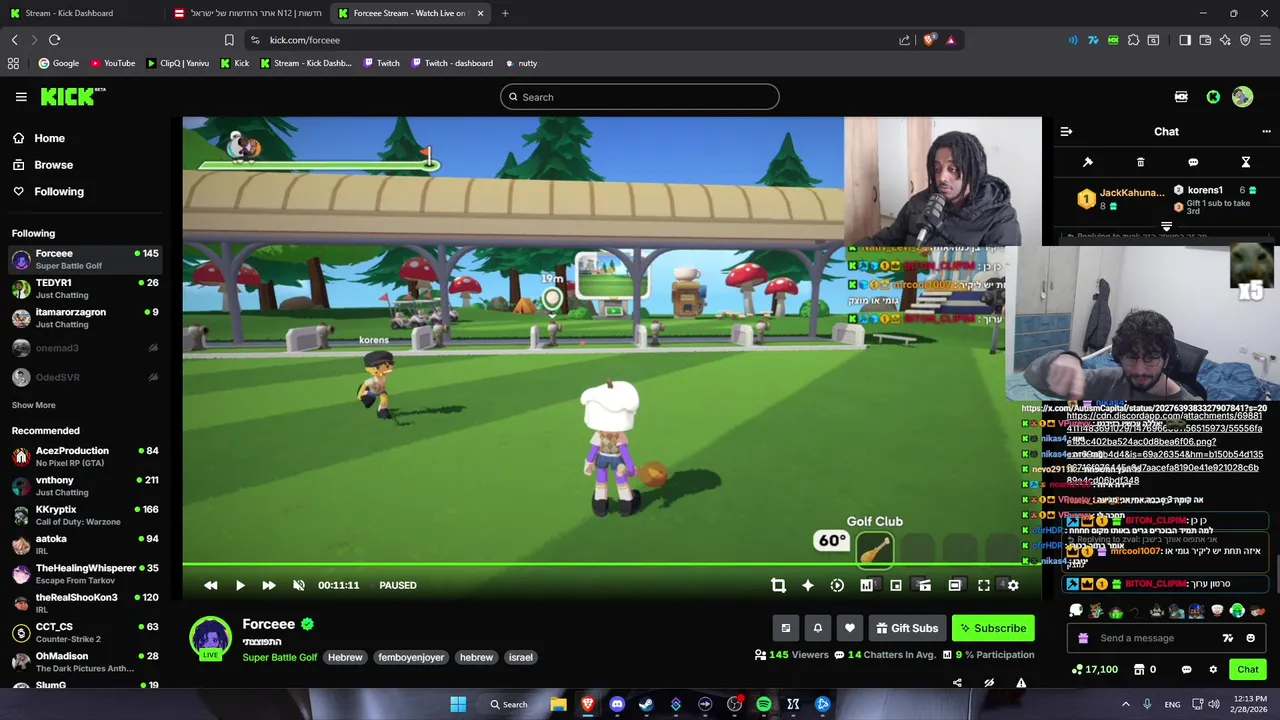
Task: Follow Forceee with the heart button
Action: click(849, 628)
